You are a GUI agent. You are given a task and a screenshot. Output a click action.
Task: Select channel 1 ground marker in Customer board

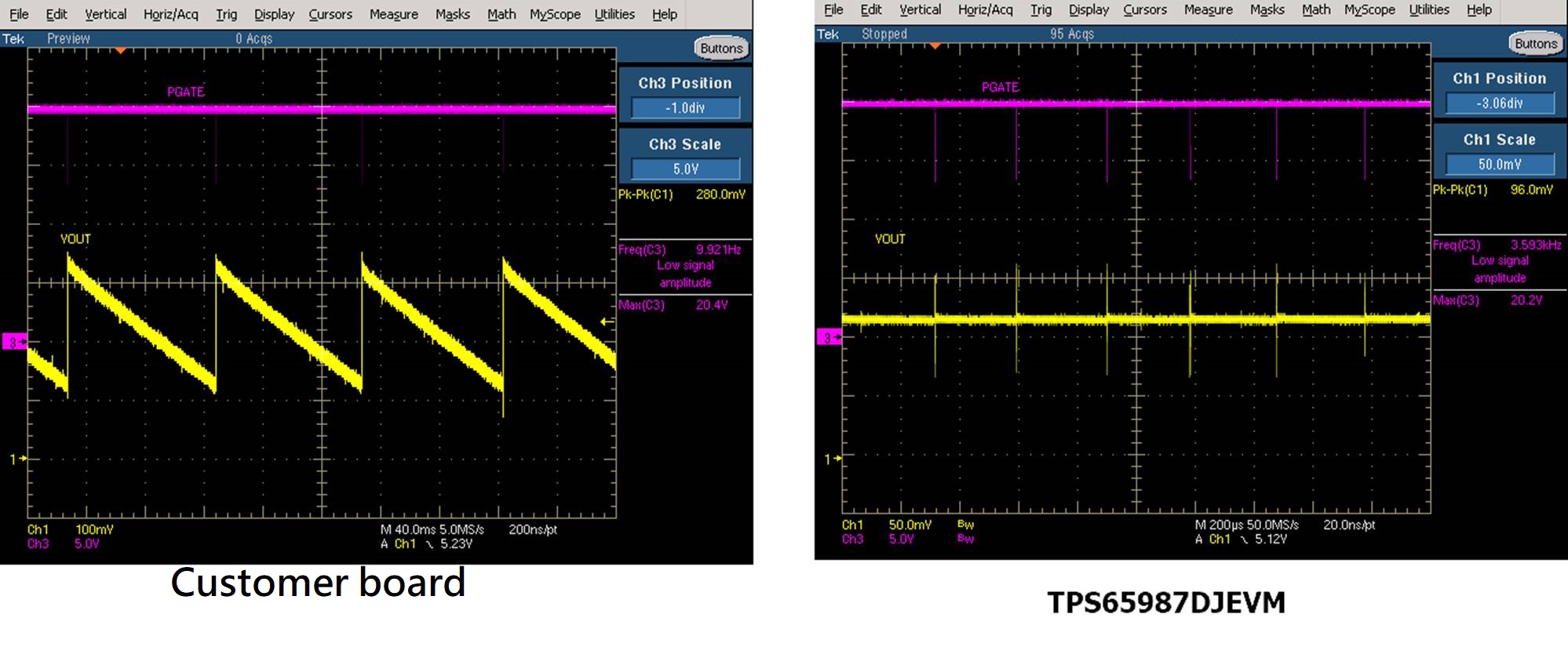pyautogui.click(x=17, y=459)
